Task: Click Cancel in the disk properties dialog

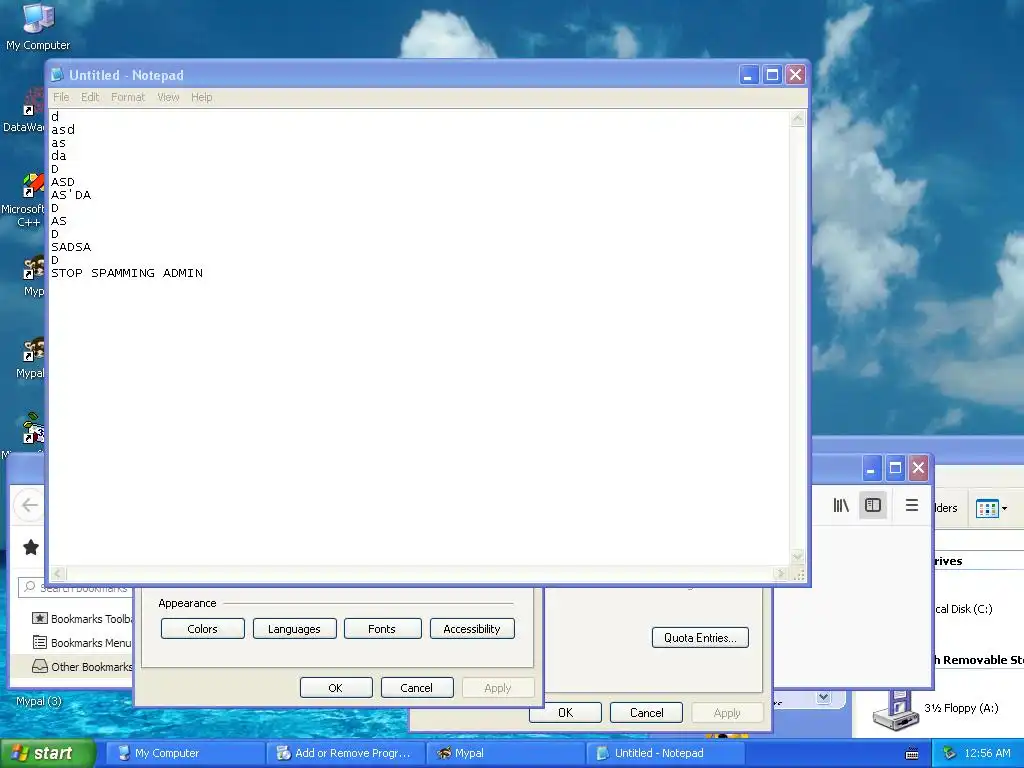Action: pyautogui.click(x=647, y=712)
